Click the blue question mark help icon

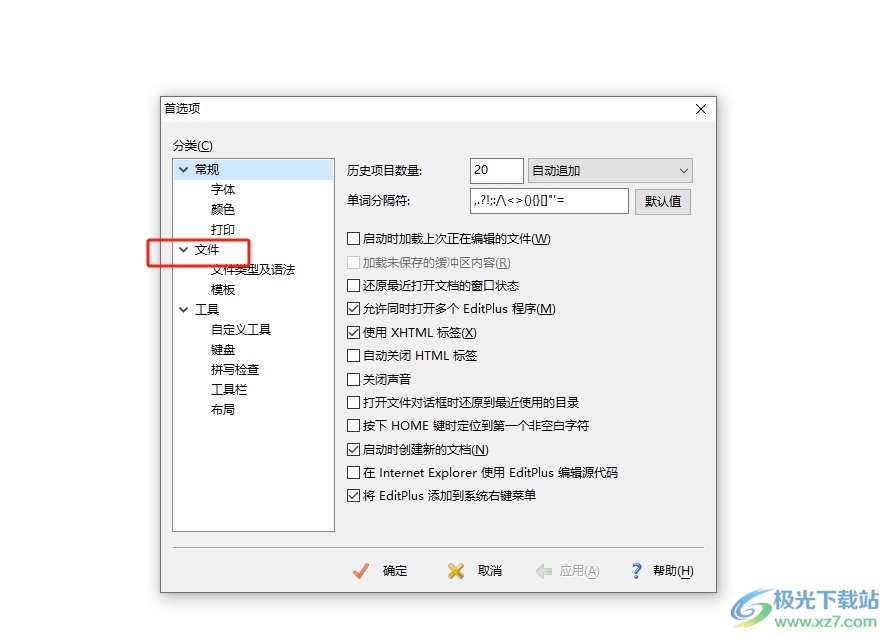[636, 570]
